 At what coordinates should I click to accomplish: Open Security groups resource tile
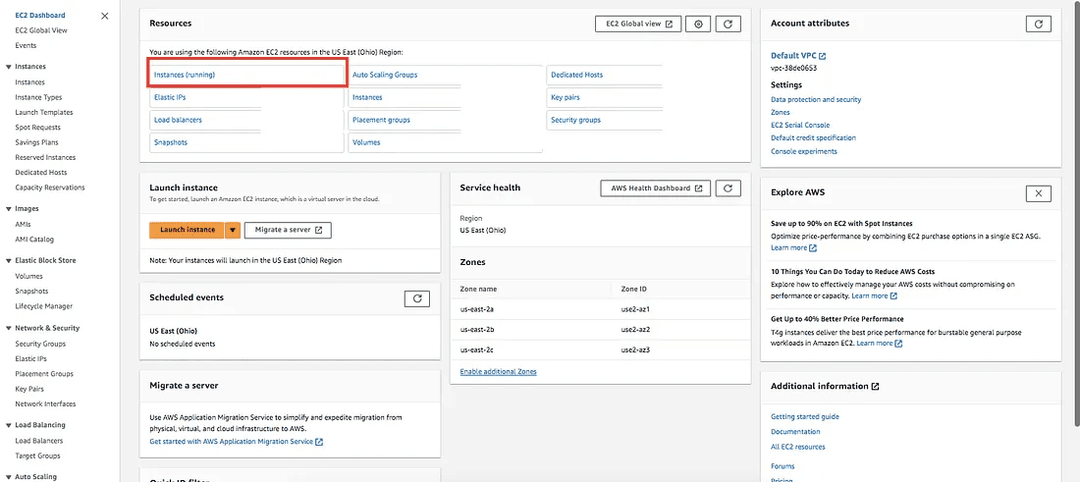576,120
